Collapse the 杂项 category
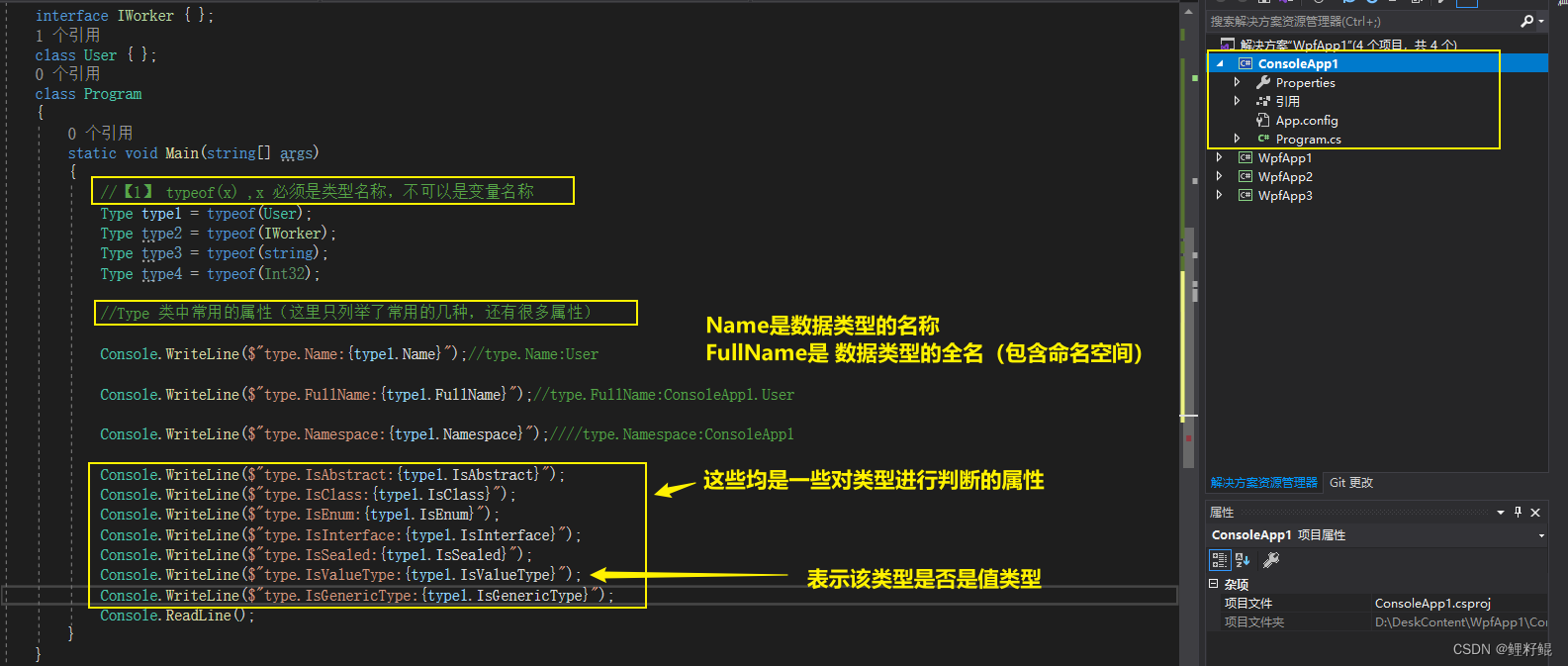This screenshot has height=666, width=1568. (1213, 584)
